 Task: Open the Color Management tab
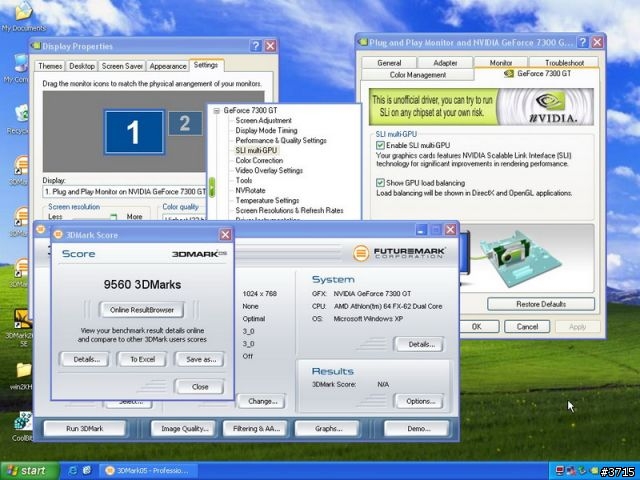click(418, 75)
